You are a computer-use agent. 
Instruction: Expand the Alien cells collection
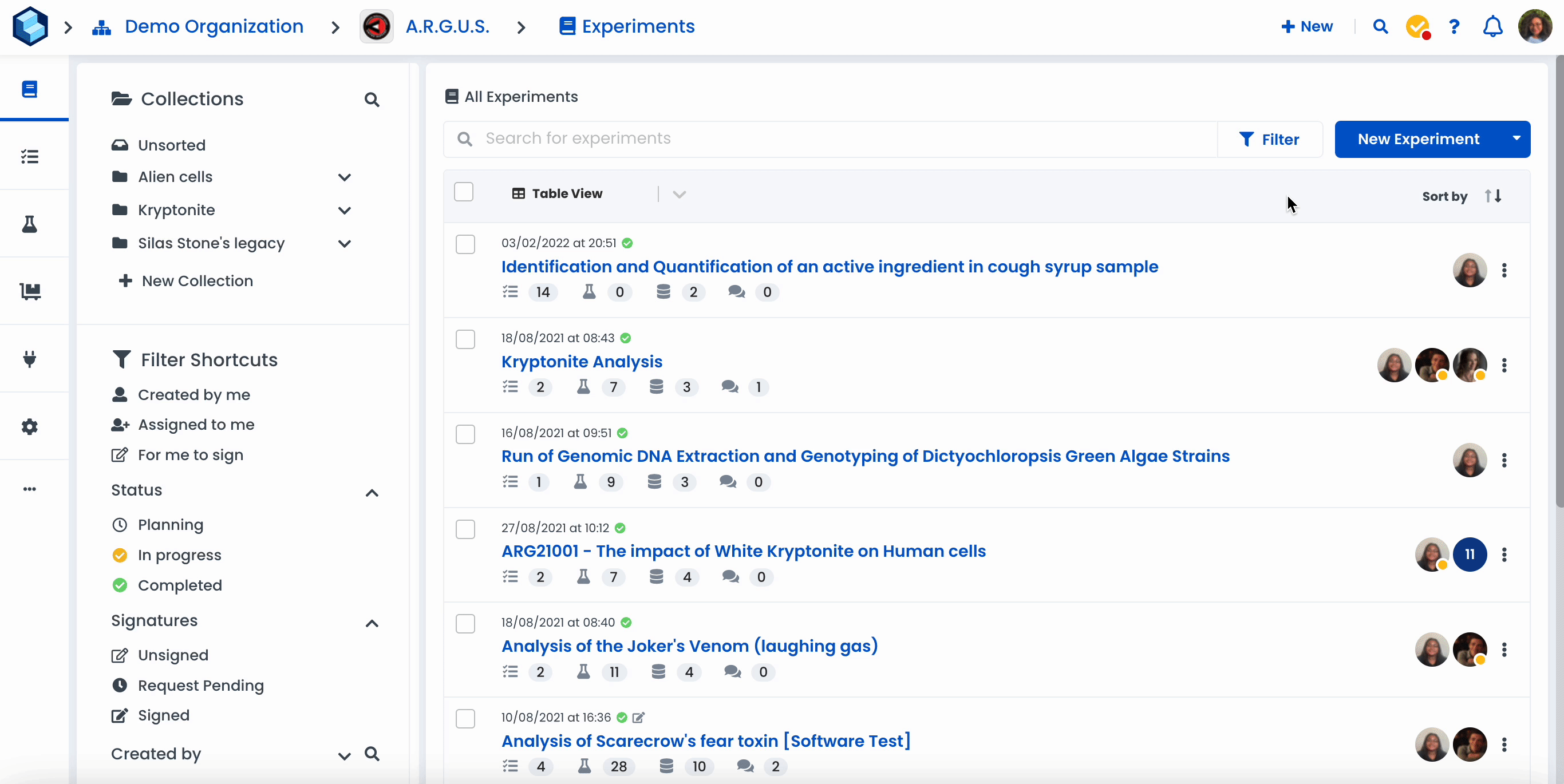344,177
